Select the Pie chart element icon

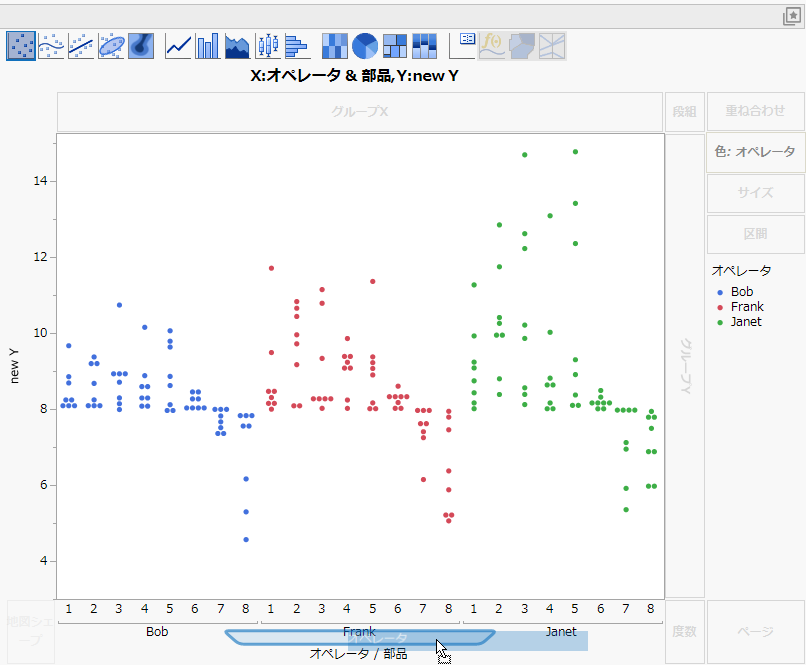pos(365,46)
